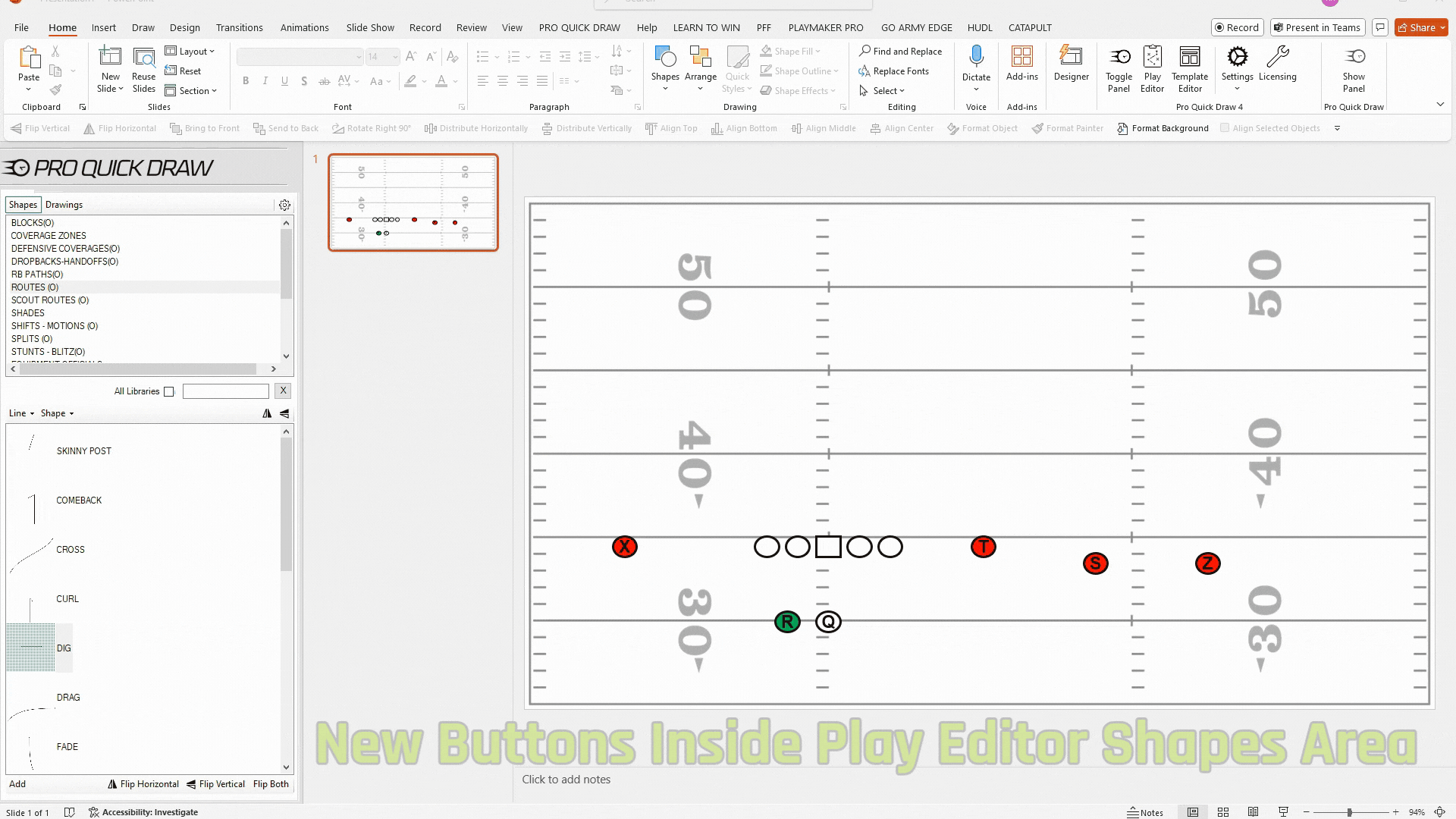The width and height of the screenshot is (1456, 819).
Task: Click the X clear search button
Action: click(283, 391)
